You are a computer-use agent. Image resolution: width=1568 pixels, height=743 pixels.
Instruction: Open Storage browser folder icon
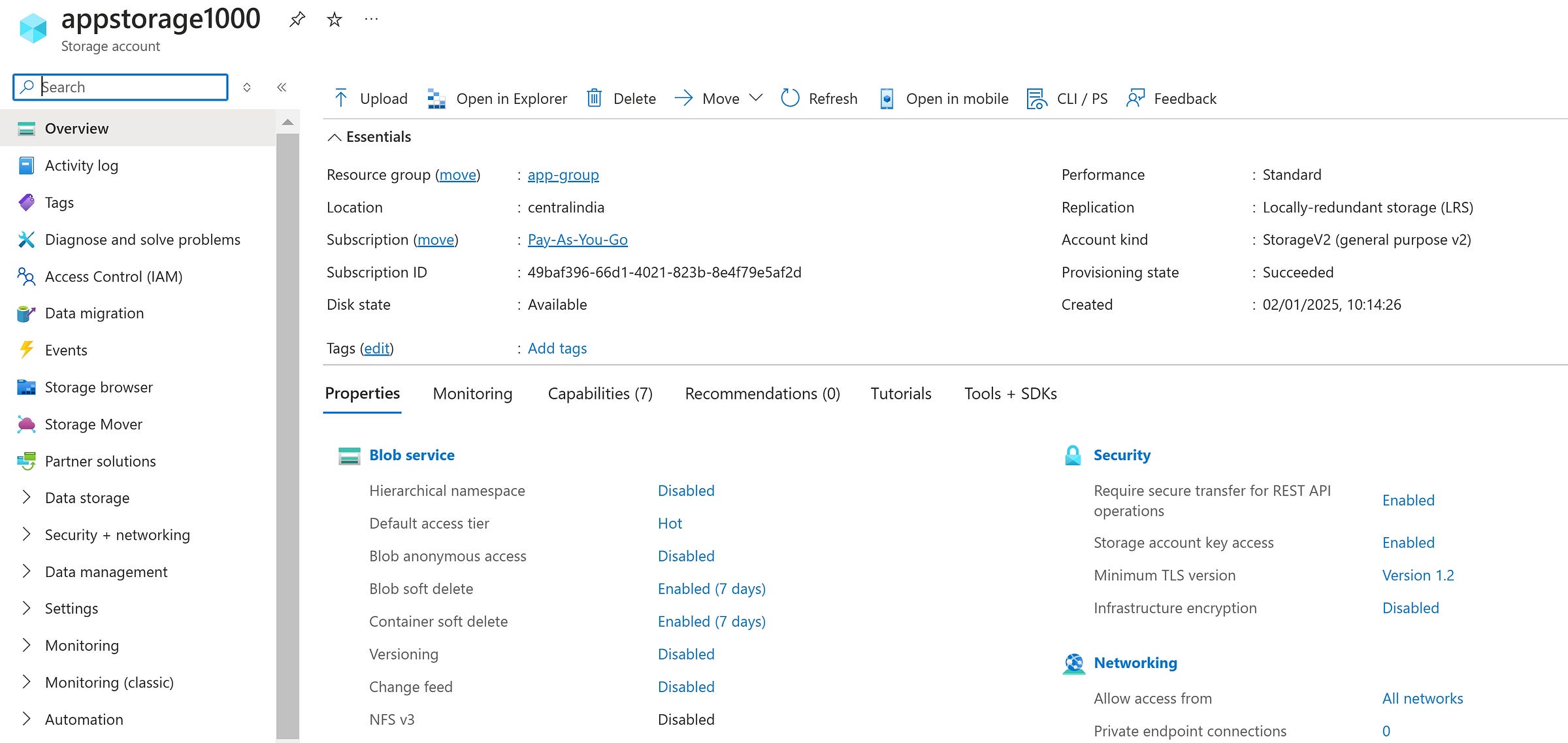tap(26, 388)
